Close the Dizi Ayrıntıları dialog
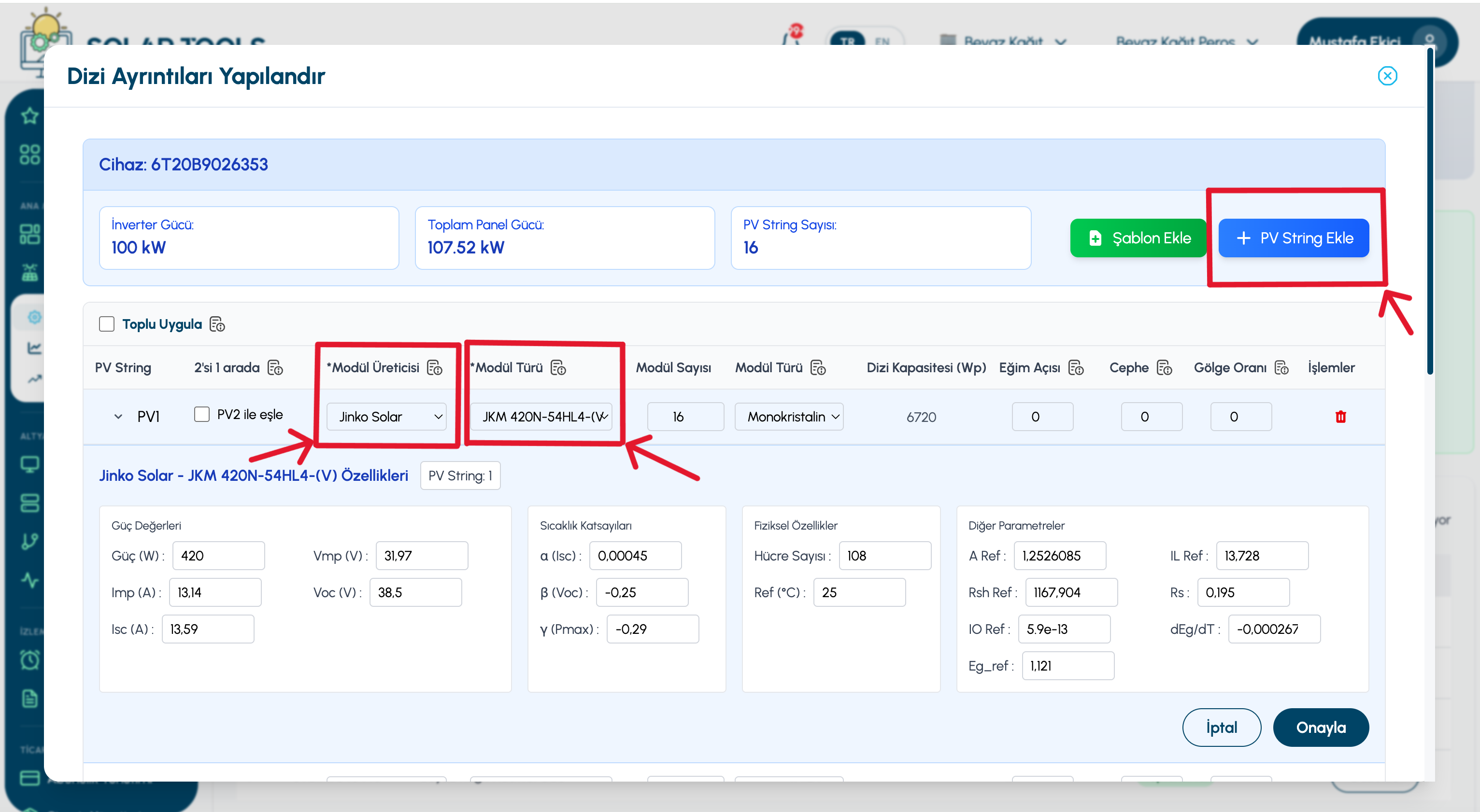 pyautogui.click(x=1387, y=76)
